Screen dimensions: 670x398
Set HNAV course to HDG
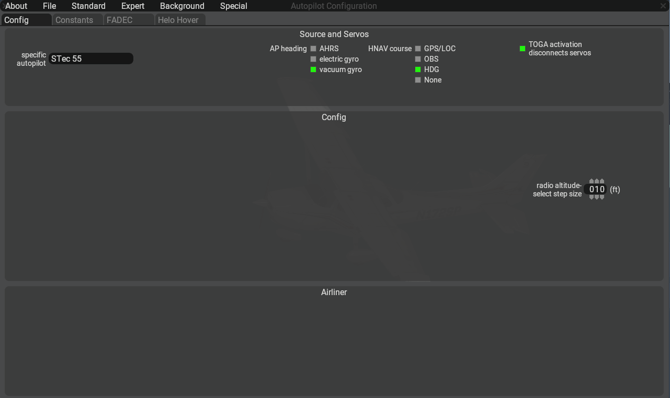point(418,70)
